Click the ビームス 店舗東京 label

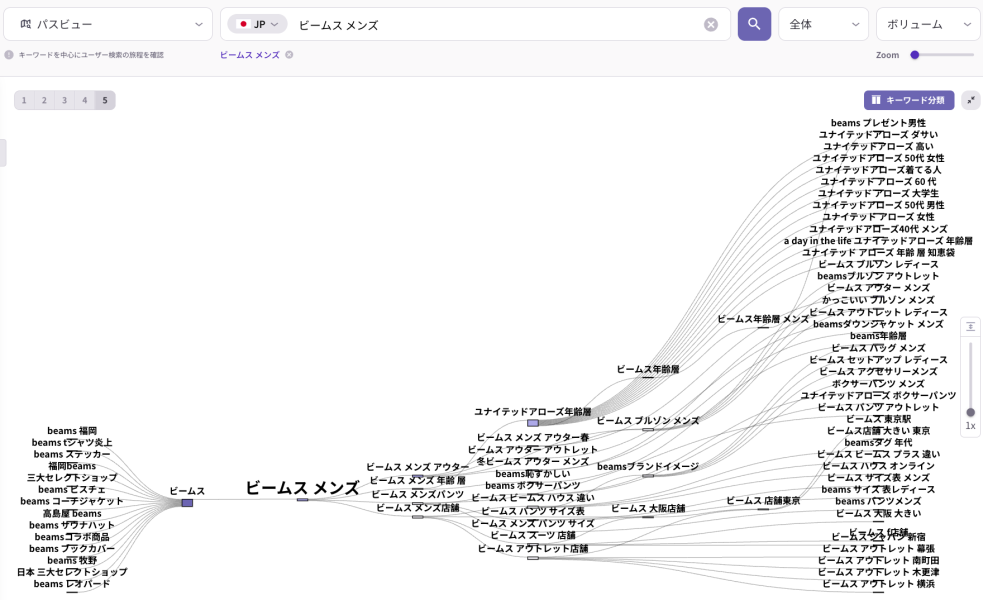point(763,500)
